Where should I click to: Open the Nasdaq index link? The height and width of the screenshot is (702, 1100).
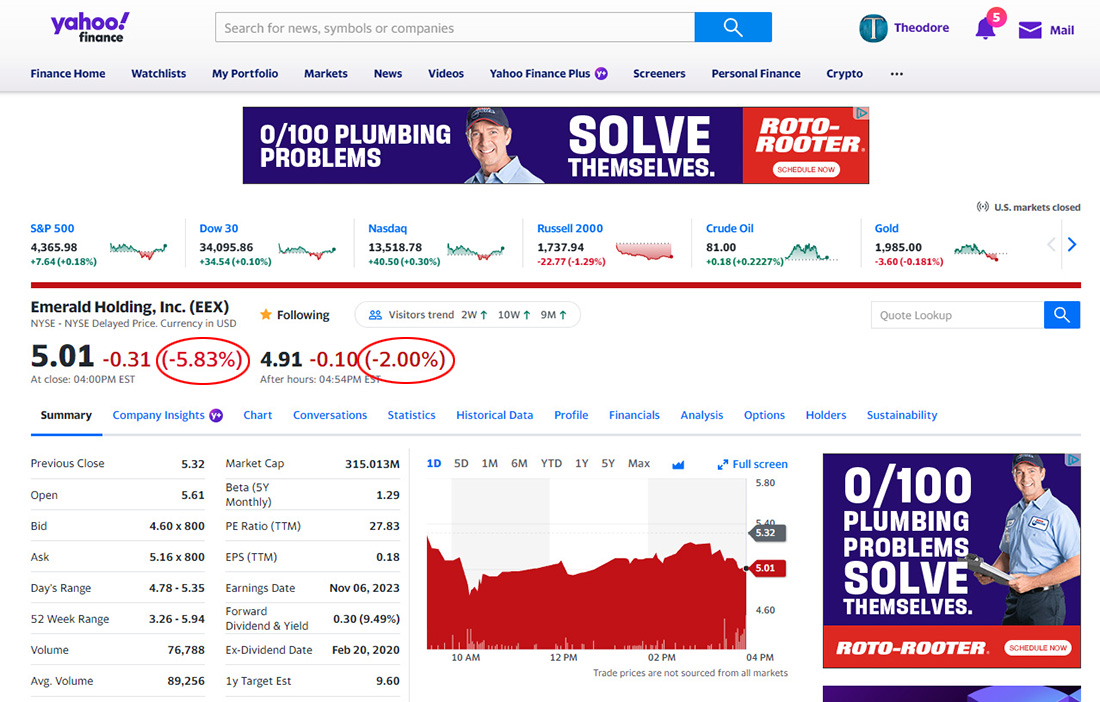387,228
